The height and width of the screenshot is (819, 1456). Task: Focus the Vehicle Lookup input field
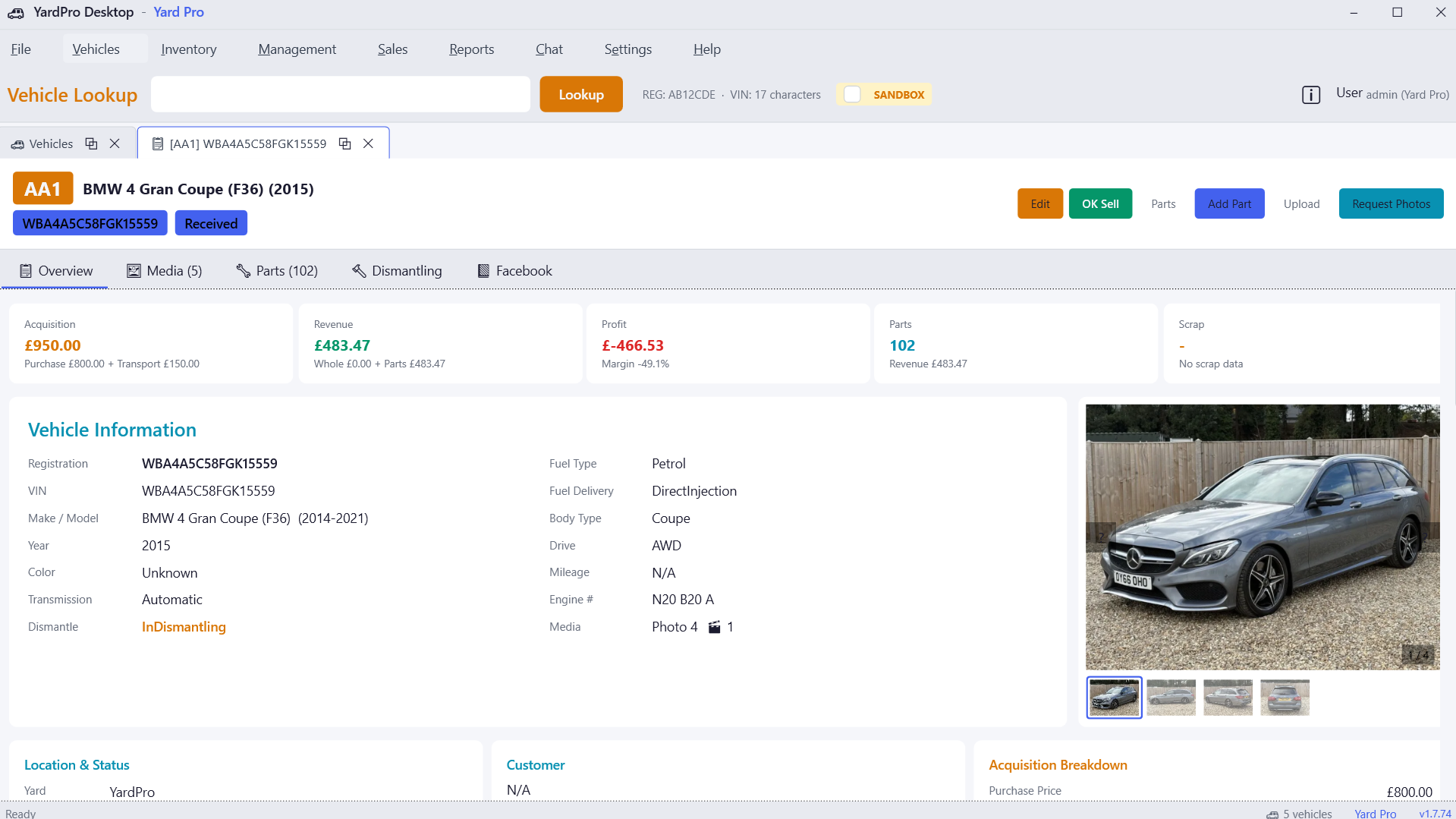click(341, 94)
